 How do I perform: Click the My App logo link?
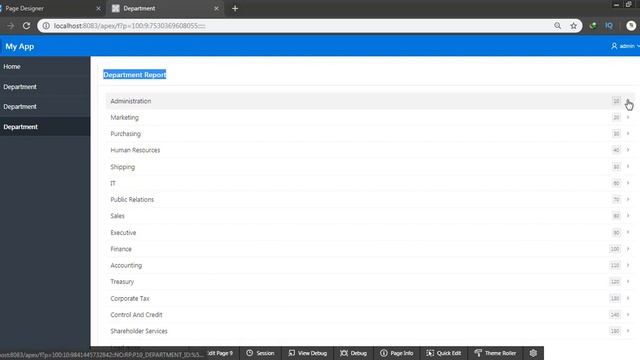(20, 47)
